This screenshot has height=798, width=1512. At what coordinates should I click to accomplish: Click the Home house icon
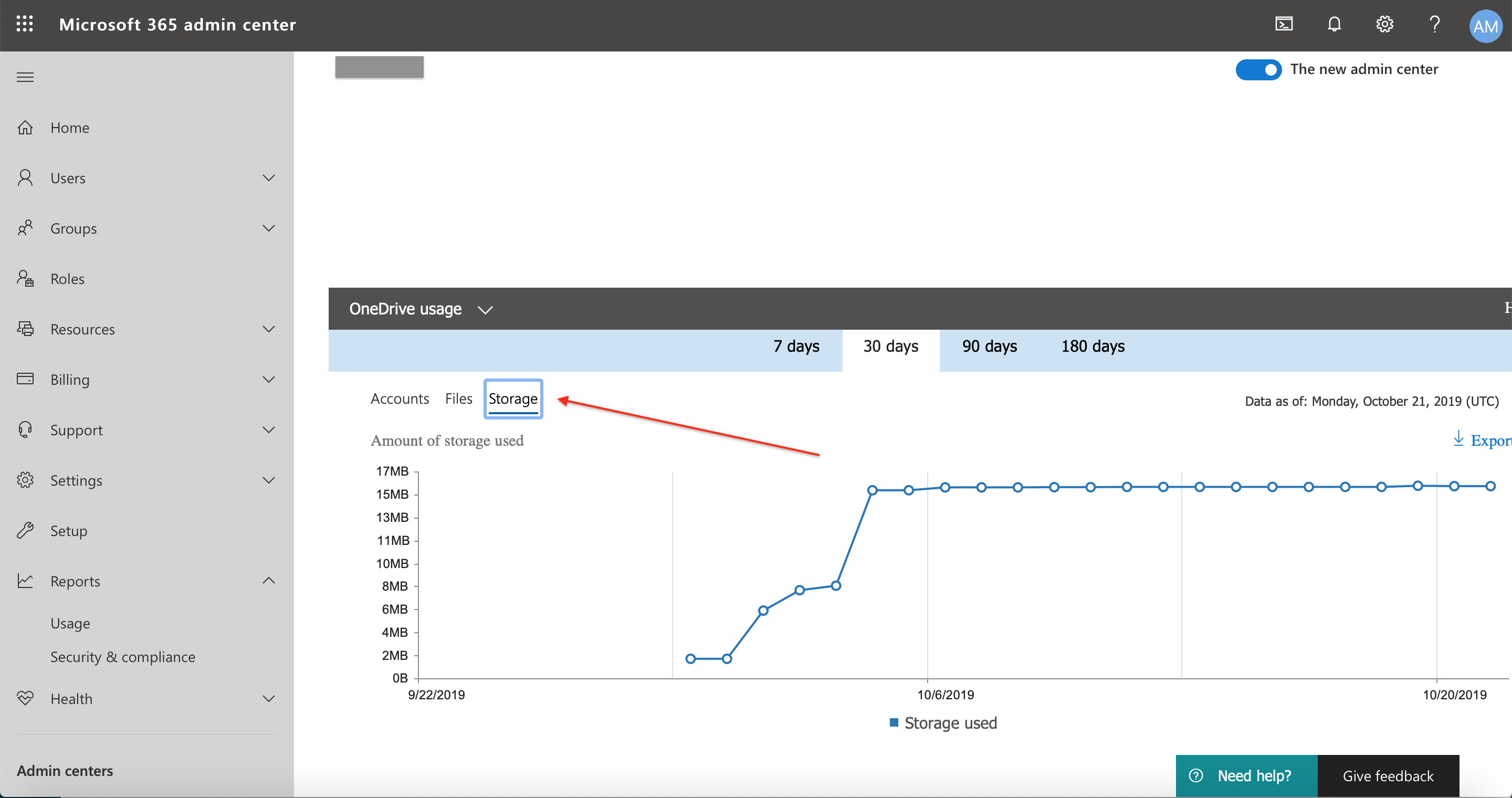(x=25, y=128)
